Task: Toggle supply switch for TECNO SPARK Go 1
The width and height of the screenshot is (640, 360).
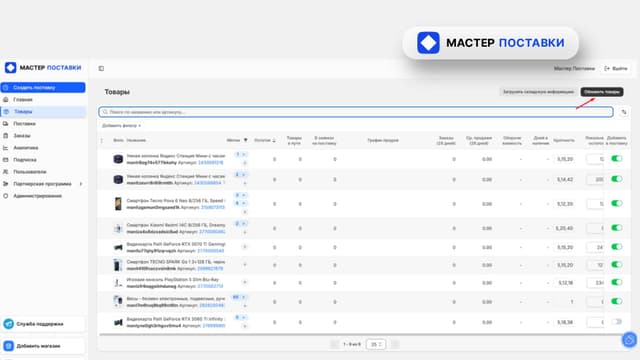Action: [617, 264]
